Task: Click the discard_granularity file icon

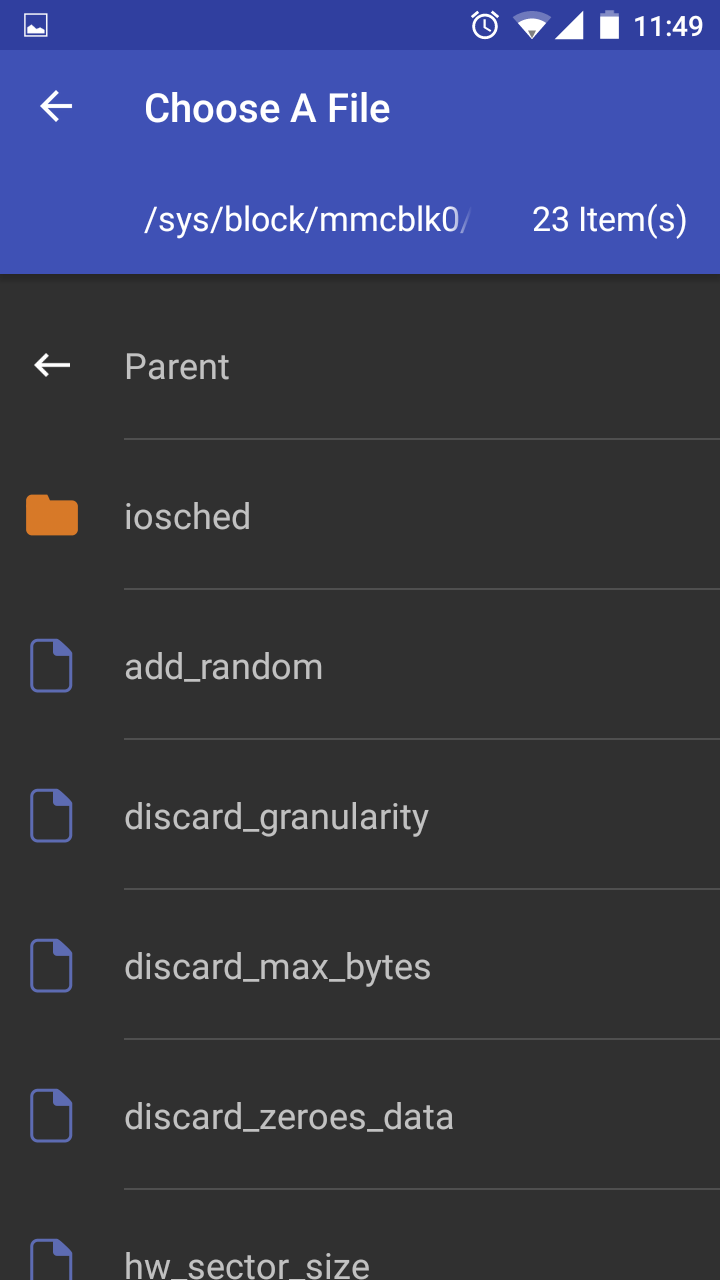Action: pos(51,816)
